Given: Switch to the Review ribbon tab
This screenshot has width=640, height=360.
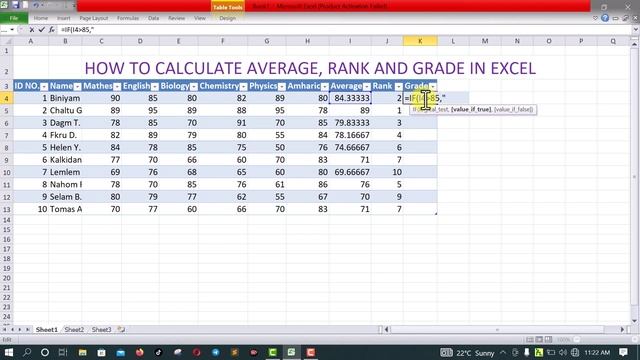Looking at the screenshot, I should coord(176,18).
